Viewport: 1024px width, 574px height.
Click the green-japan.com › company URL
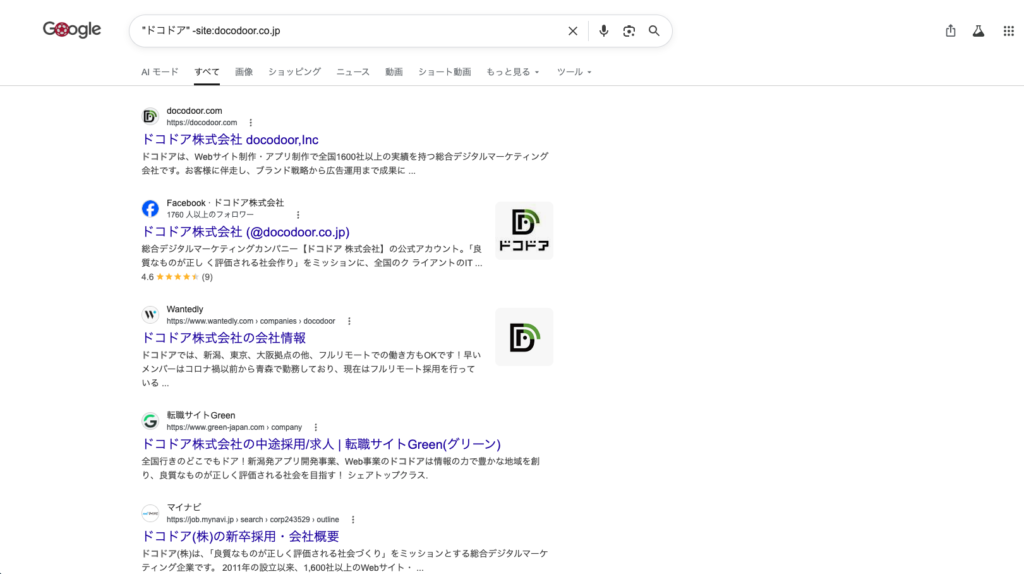(x=234, y=428)
